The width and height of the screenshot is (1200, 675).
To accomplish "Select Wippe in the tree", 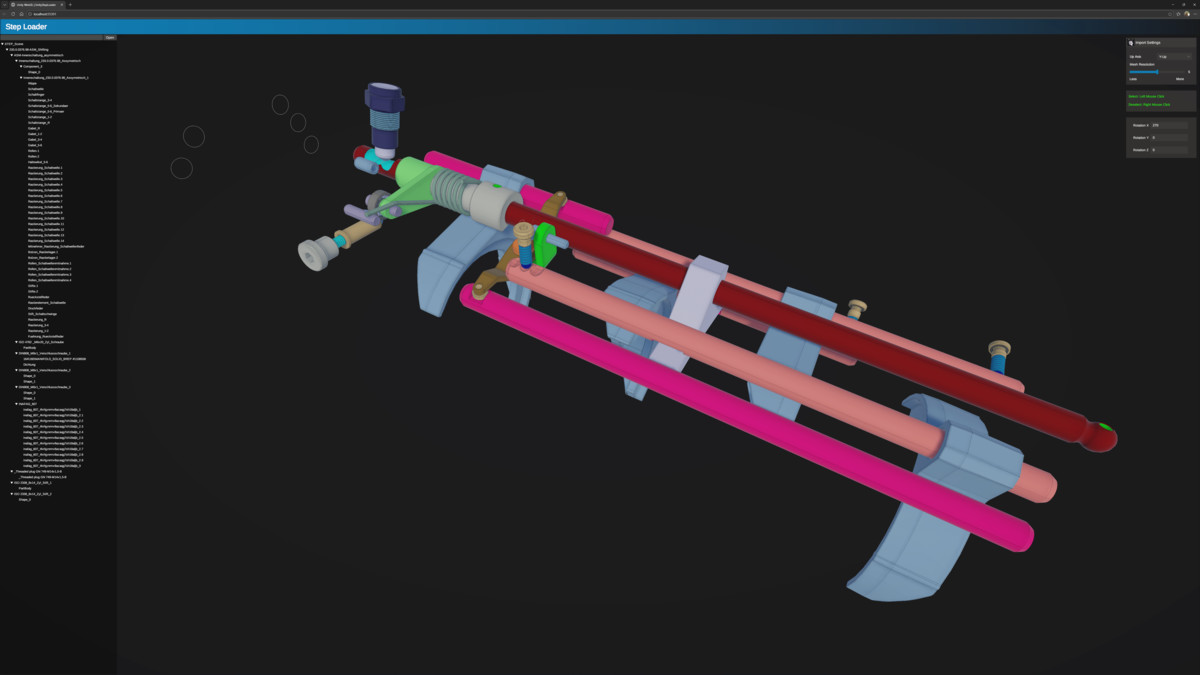I will coord(33,83).
